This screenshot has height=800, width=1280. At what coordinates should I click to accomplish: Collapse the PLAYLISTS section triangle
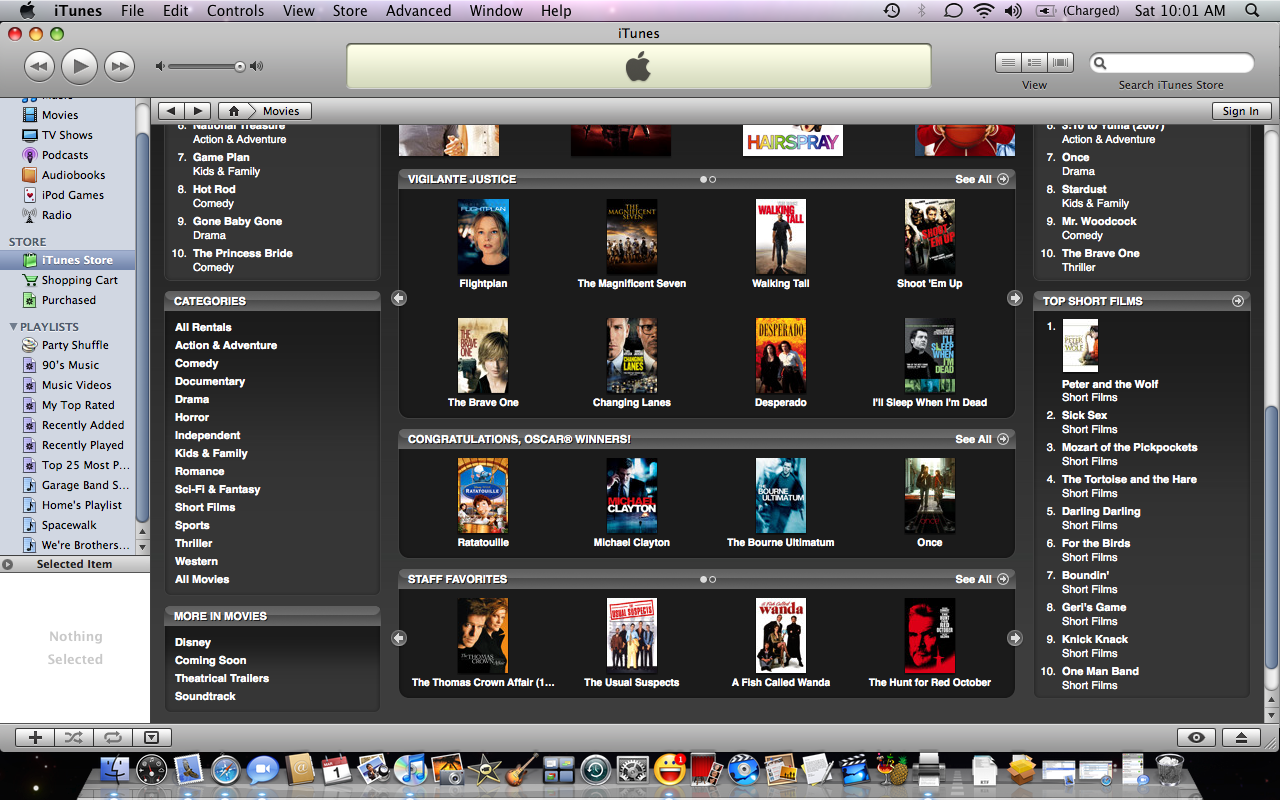pos(13,327)
